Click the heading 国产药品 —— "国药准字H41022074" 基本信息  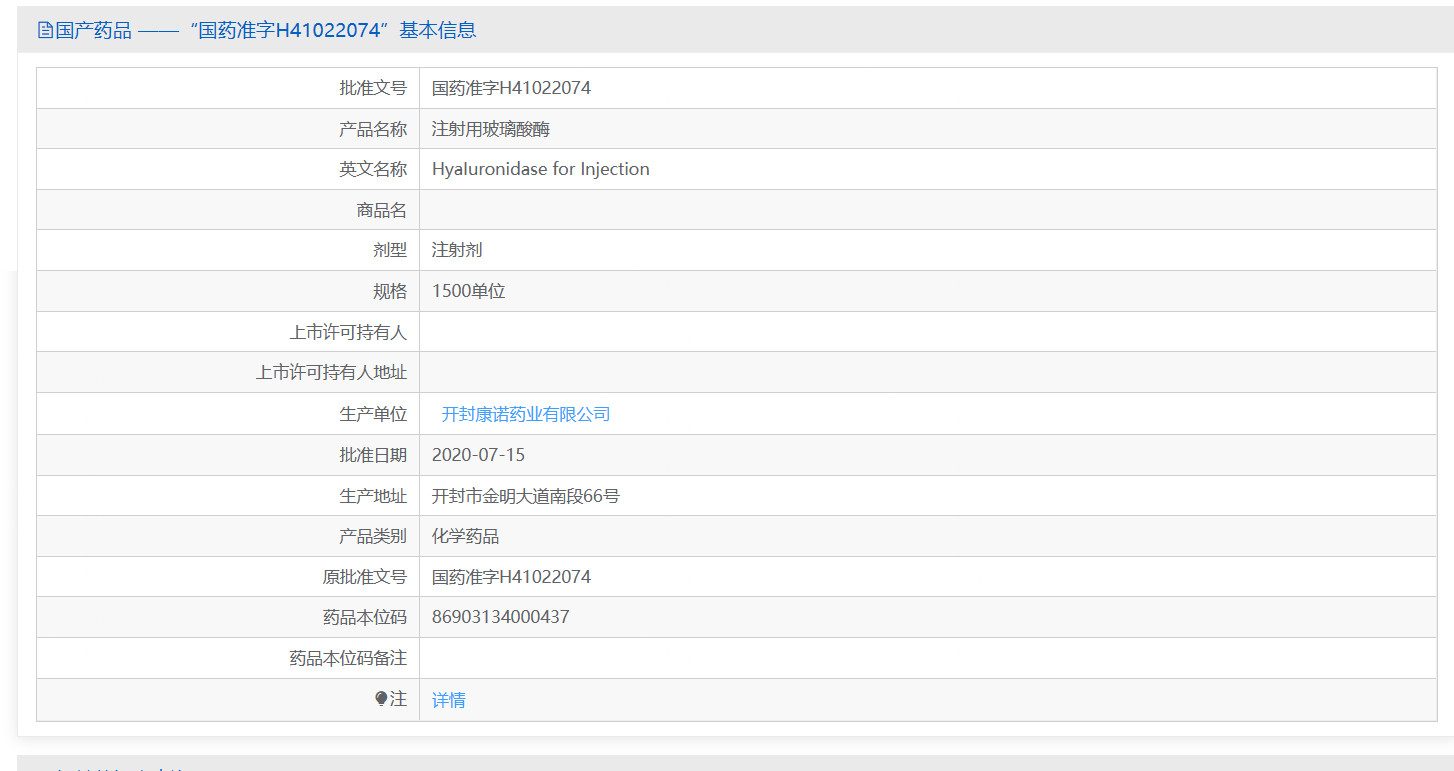click(266, 30)
